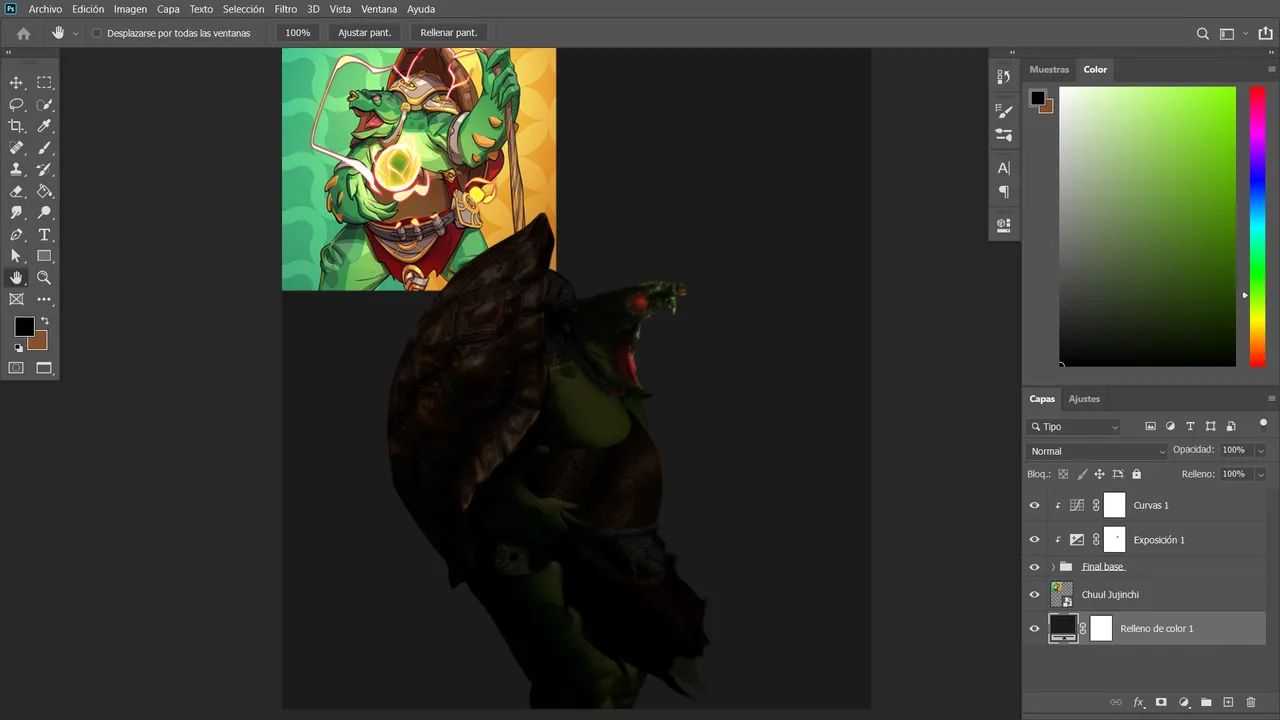Viewport: 1280px width, 720px height.
Task: Select the Zoom tool in toolbar
Action: pos(44,278)
